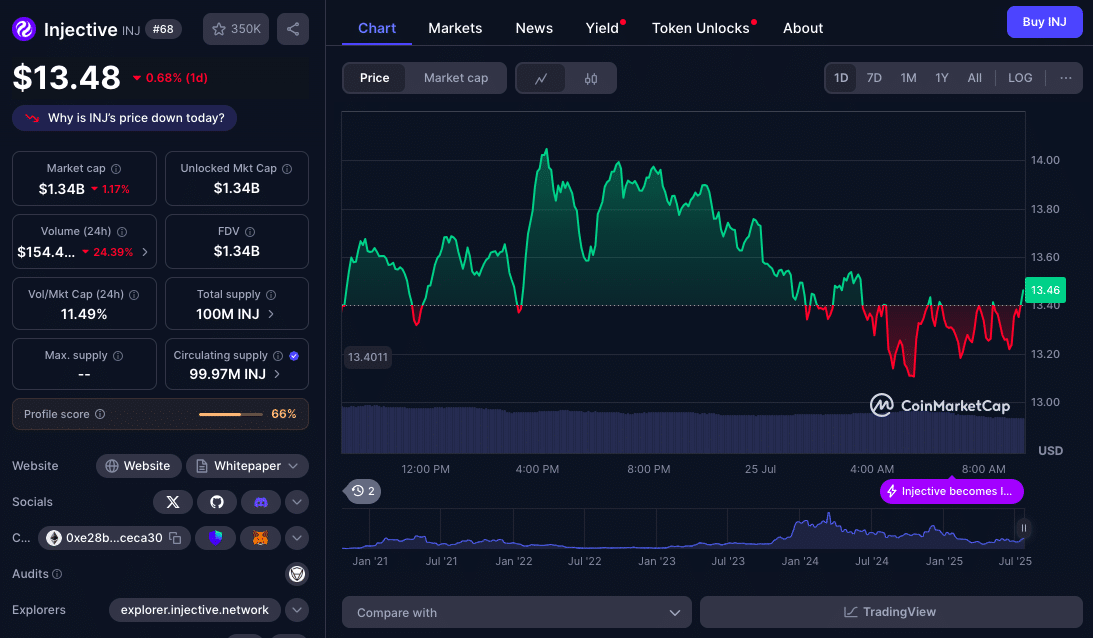Ask why INJ's price is down today
1093x638 pixels.
[124, 118]
